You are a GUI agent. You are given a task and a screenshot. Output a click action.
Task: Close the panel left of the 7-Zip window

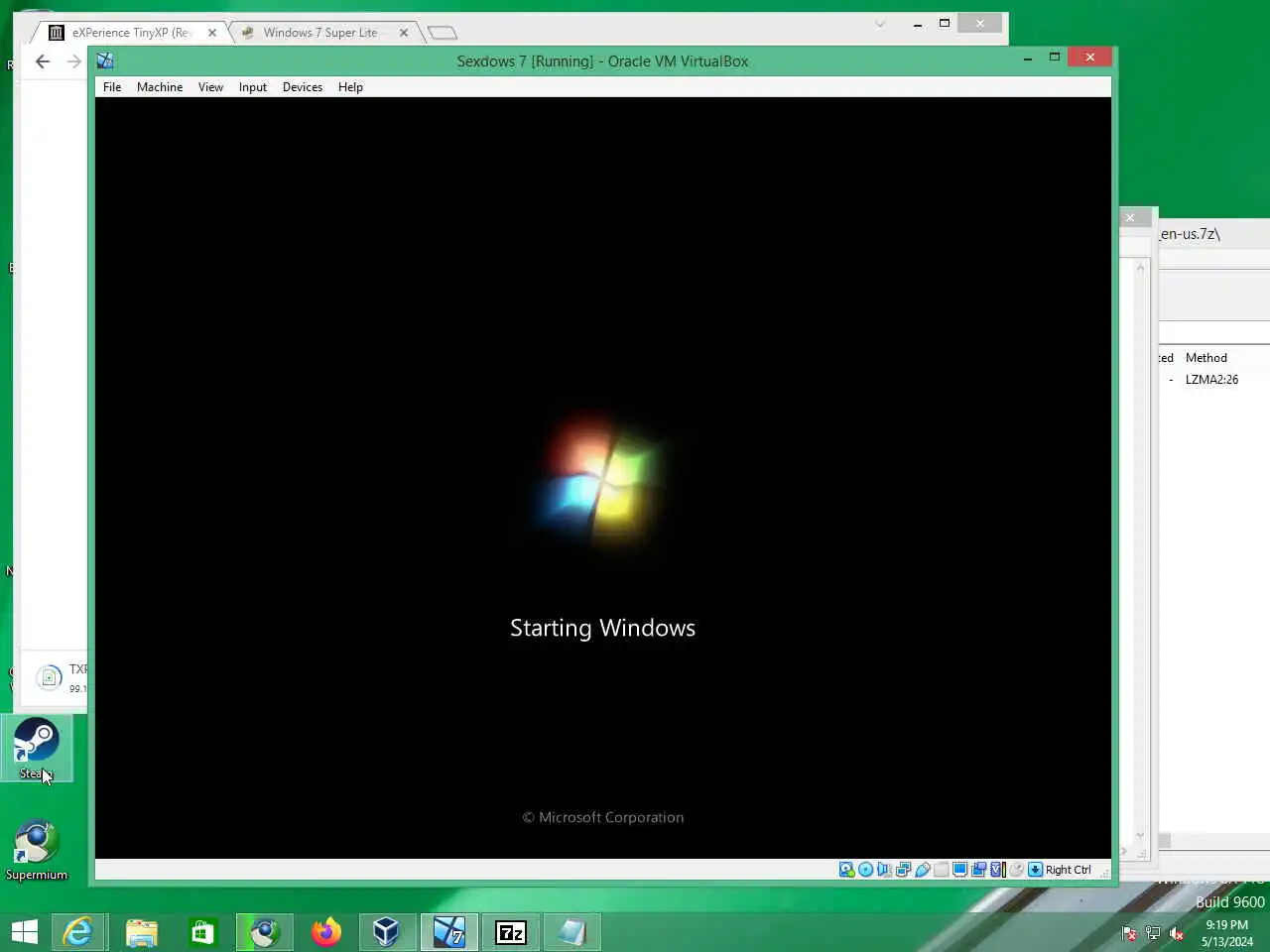[1130, 217]
